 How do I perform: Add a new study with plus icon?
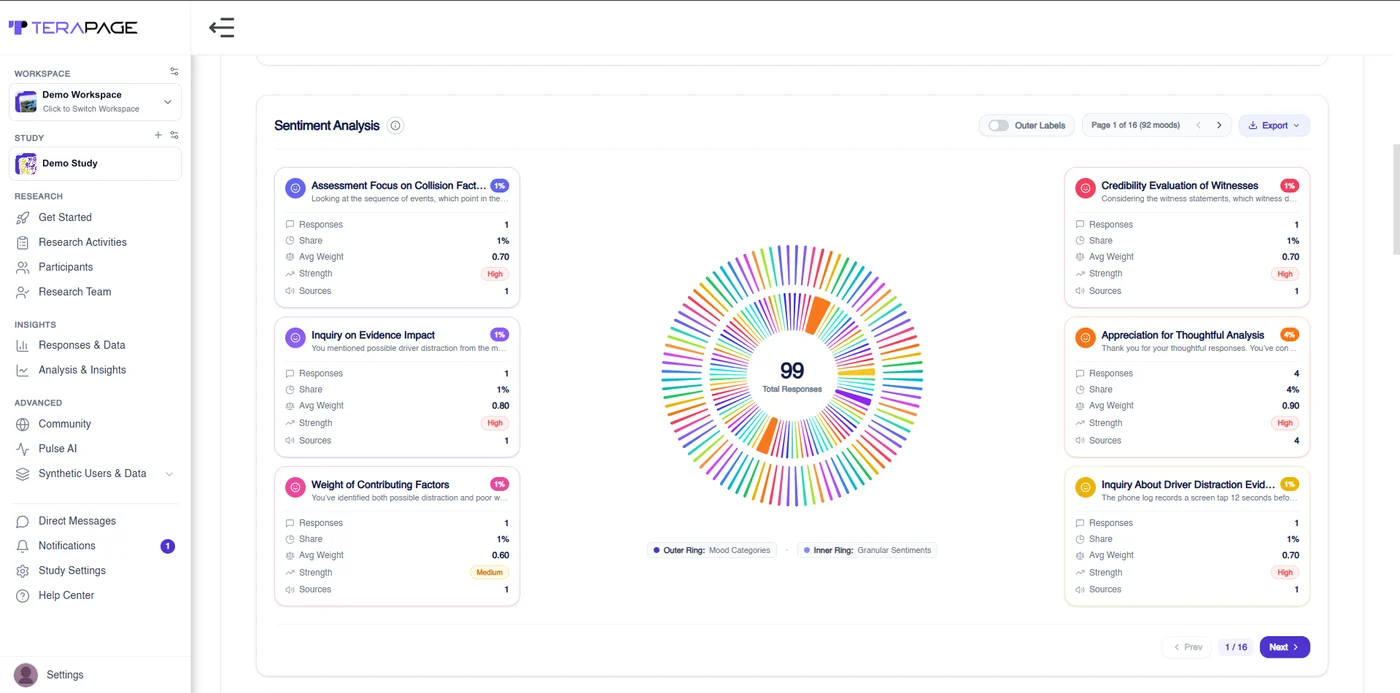(158, 135)
